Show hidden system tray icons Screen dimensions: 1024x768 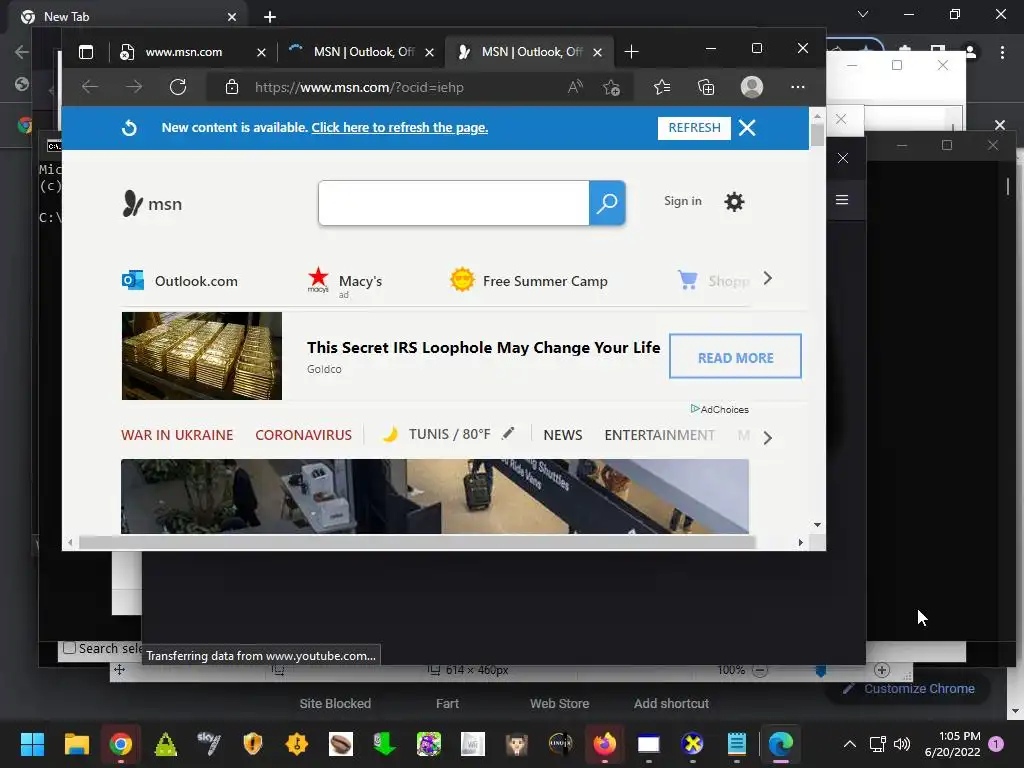click(x=850, y=744)
